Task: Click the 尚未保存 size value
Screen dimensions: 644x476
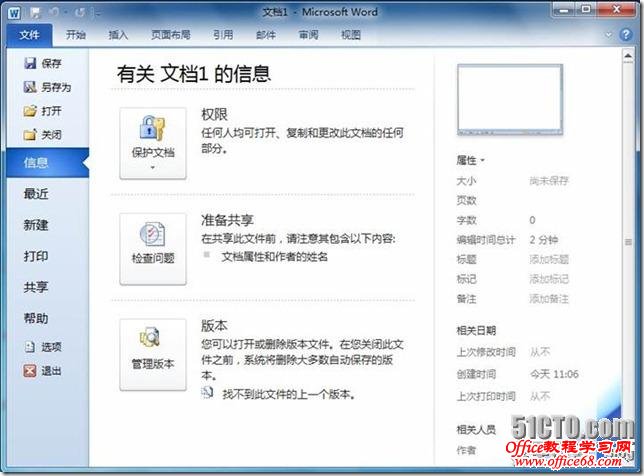Action: click(x=549, y=180)
